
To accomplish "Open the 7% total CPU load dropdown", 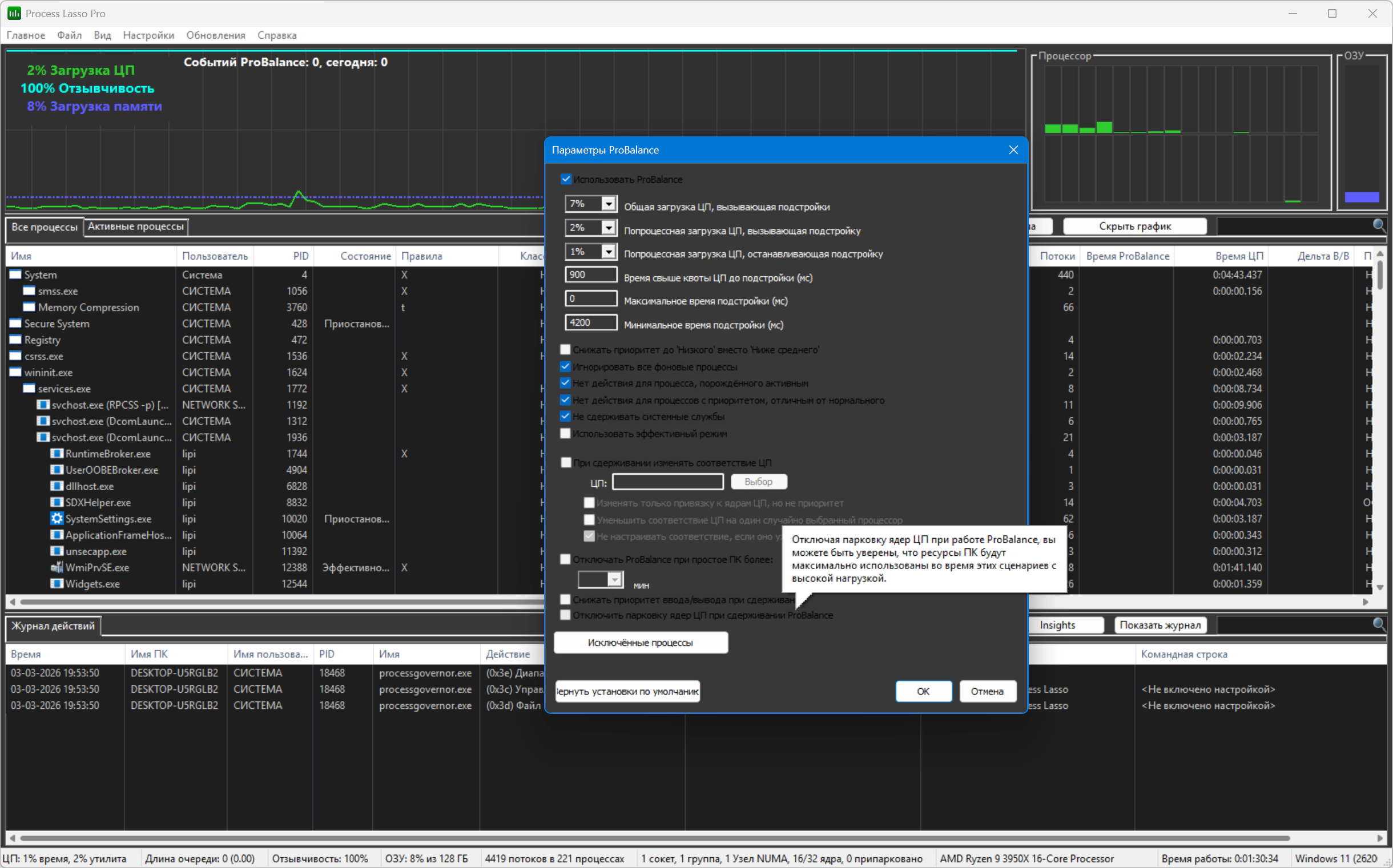I will point(608,204).
